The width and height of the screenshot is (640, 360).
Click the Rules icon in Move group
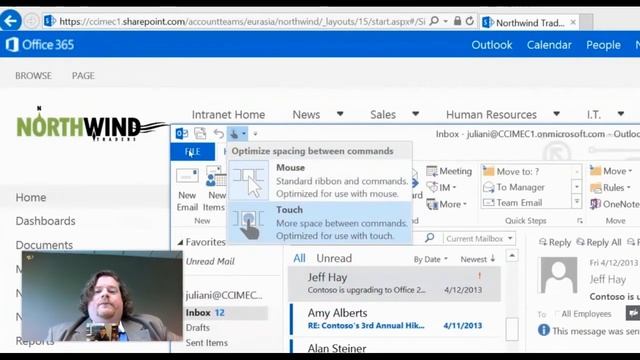[x=596, y=188]
